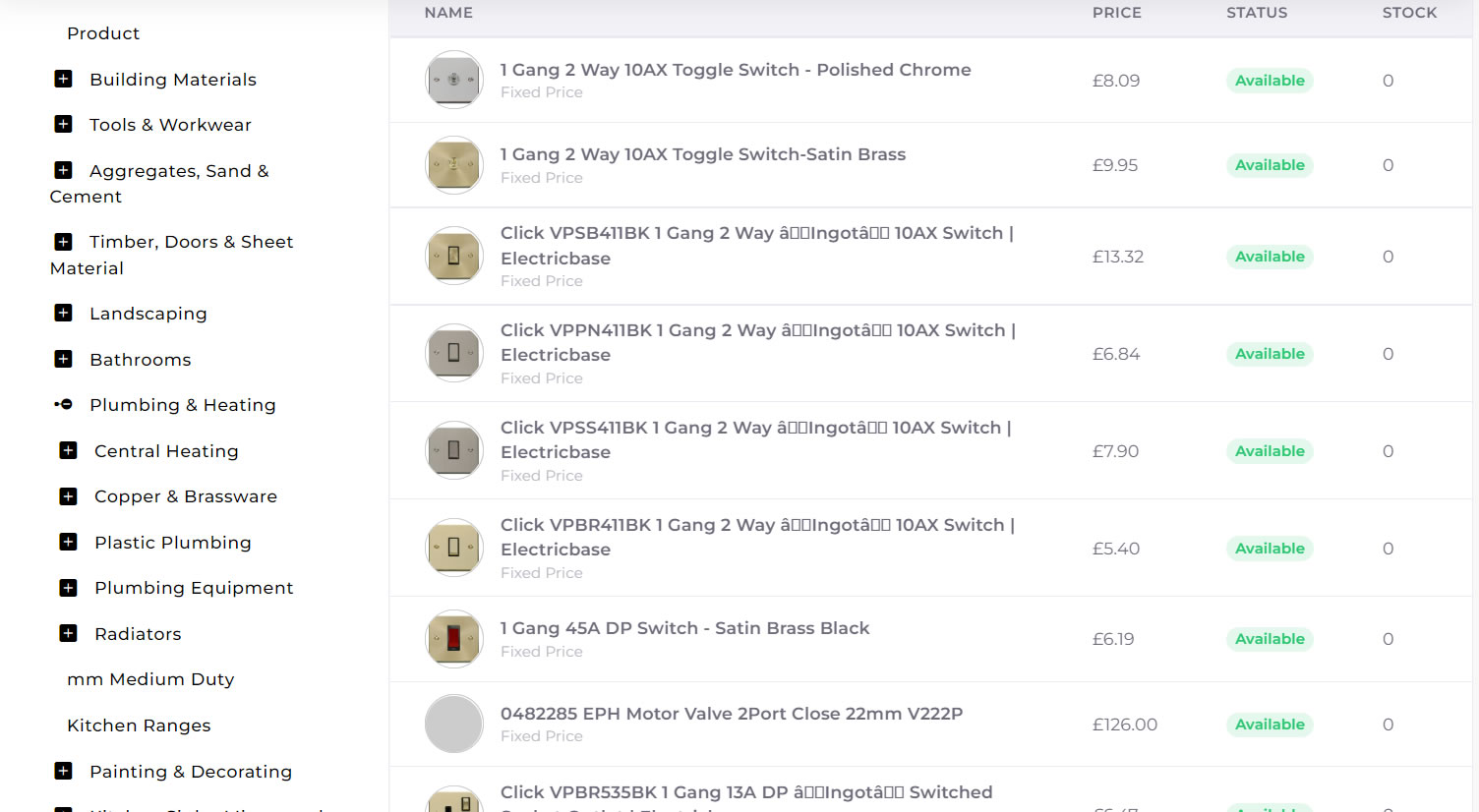Open Landscaping with its plus icon

point(64,313)
